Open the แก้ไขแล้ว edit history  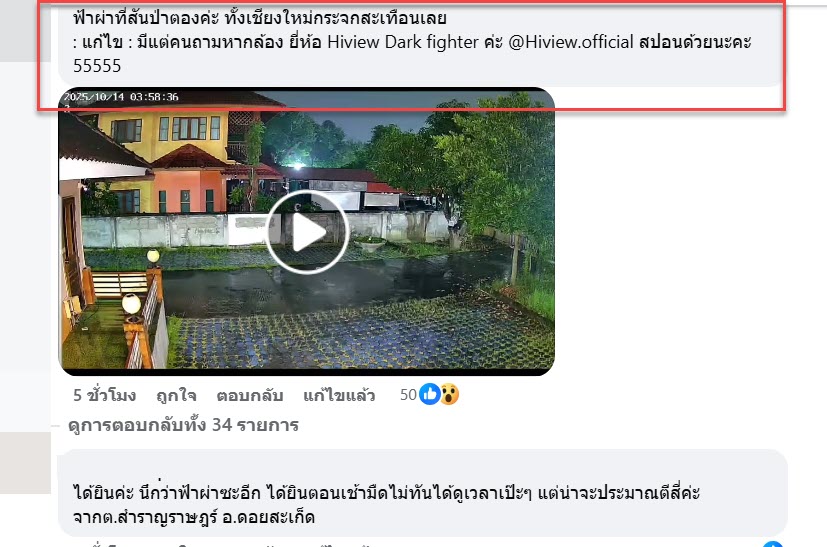[x=339, y=395]
